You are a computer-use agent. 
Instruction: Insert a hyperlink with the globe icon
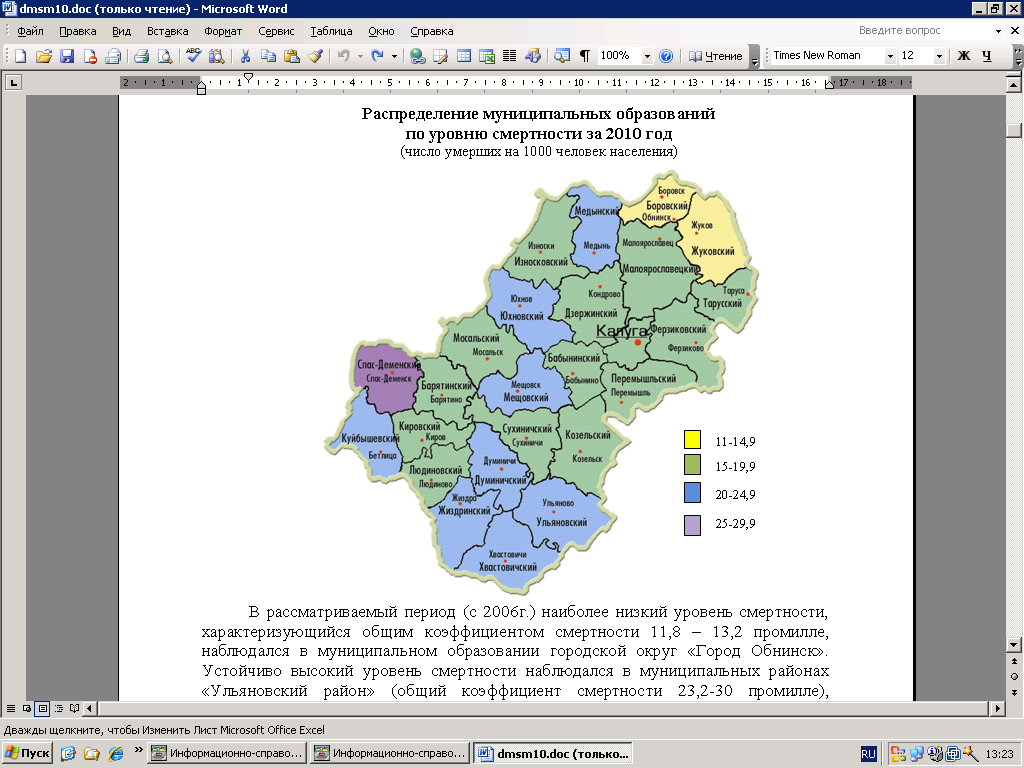(417, 56)
